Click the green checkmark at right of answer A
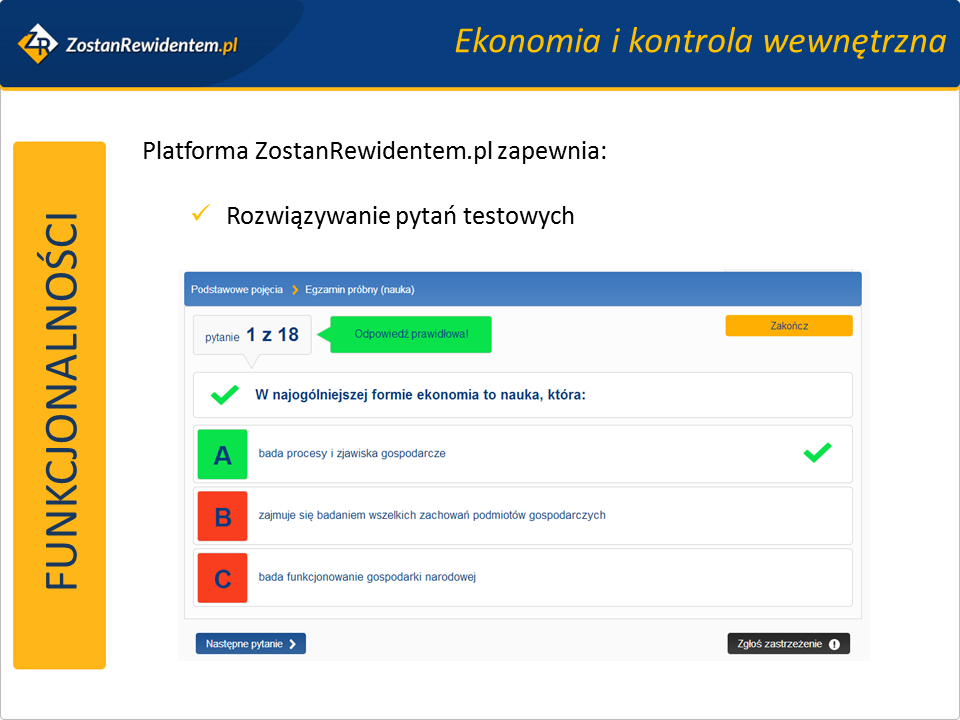 (817, 454)
